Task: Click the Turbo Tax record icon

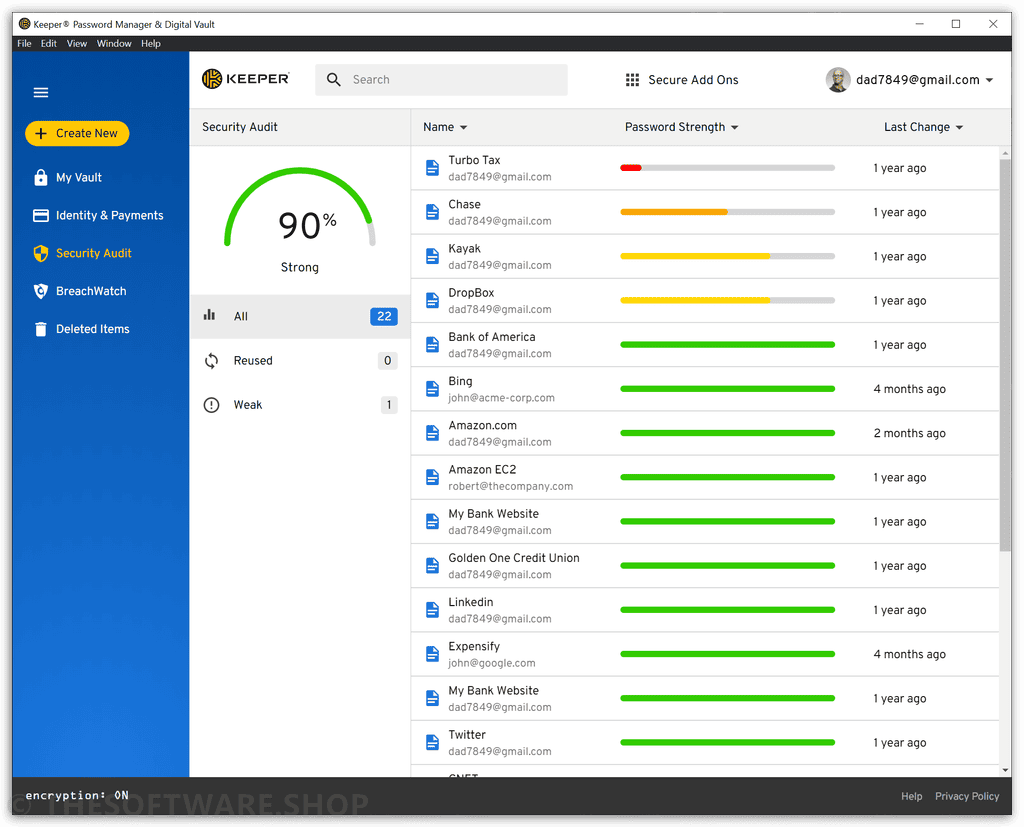Action: 432,168
